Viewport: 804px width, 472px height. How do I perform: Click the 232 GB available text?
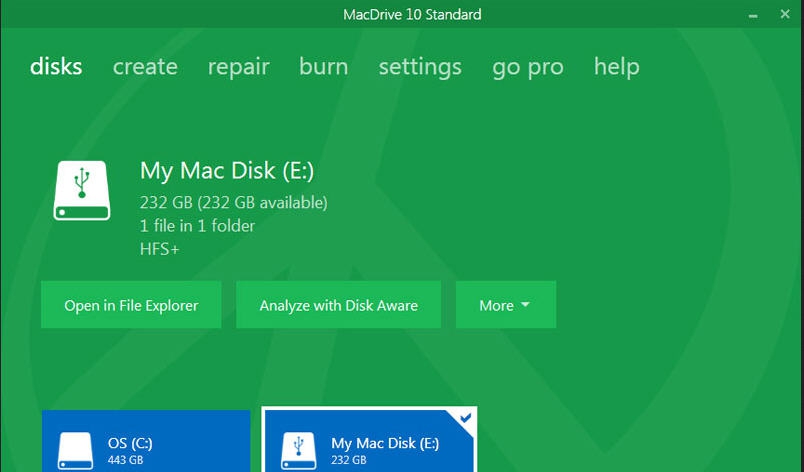(233, 203)
